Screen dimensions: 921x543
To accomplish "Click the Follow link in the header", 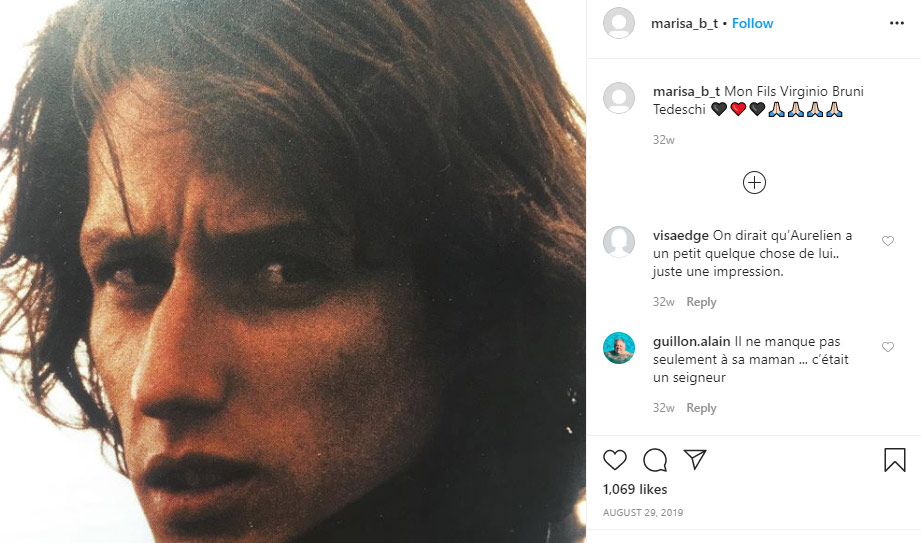I will pyautogui.click(x=752, y=23).
